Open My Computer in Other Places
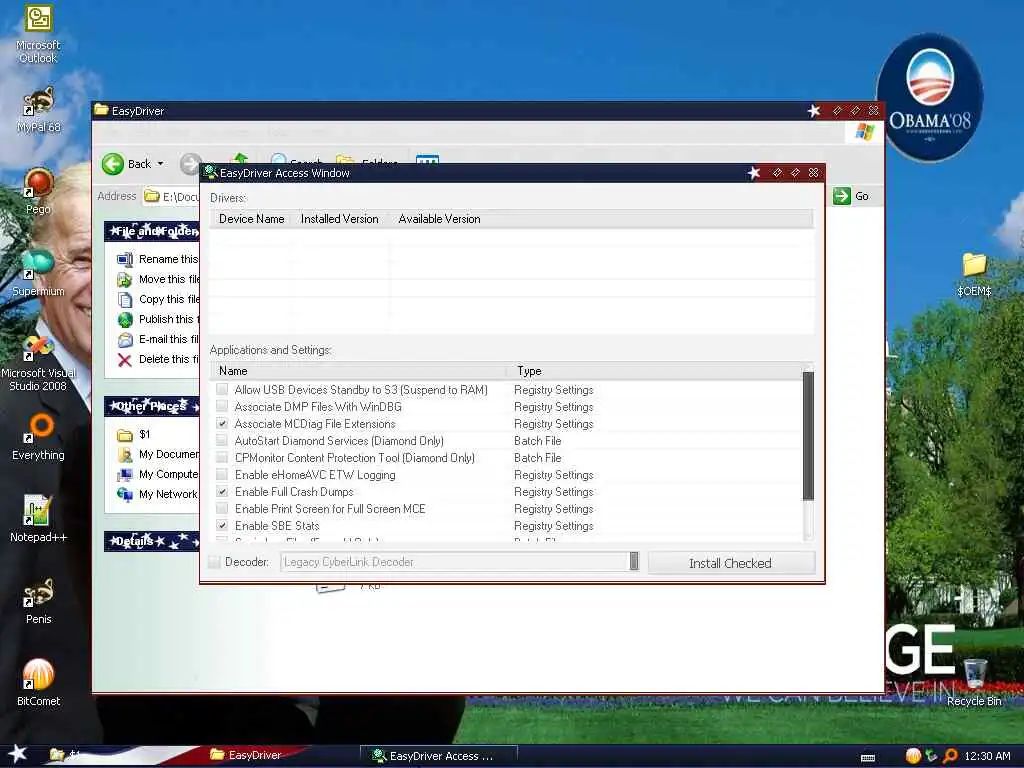 pyautogui.click(x=157, y=474)
